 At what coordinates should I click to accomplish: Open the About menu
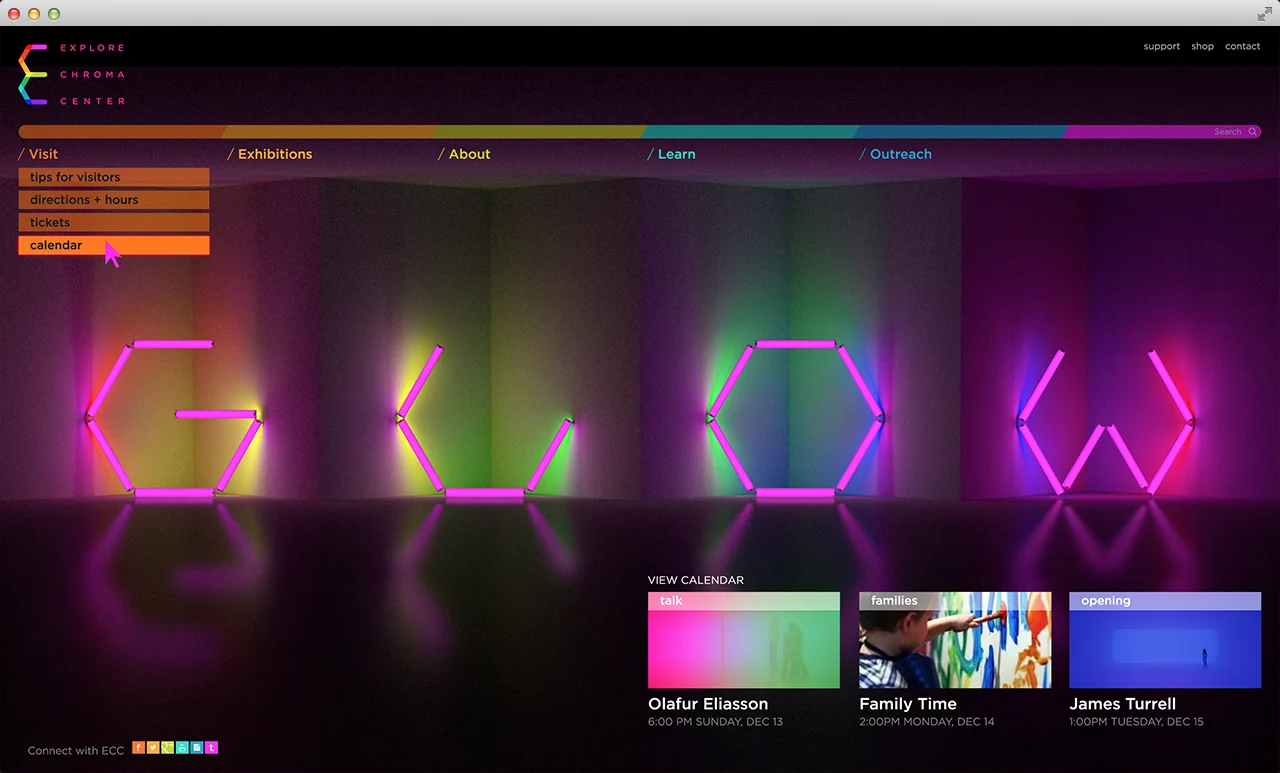point(464,154)
